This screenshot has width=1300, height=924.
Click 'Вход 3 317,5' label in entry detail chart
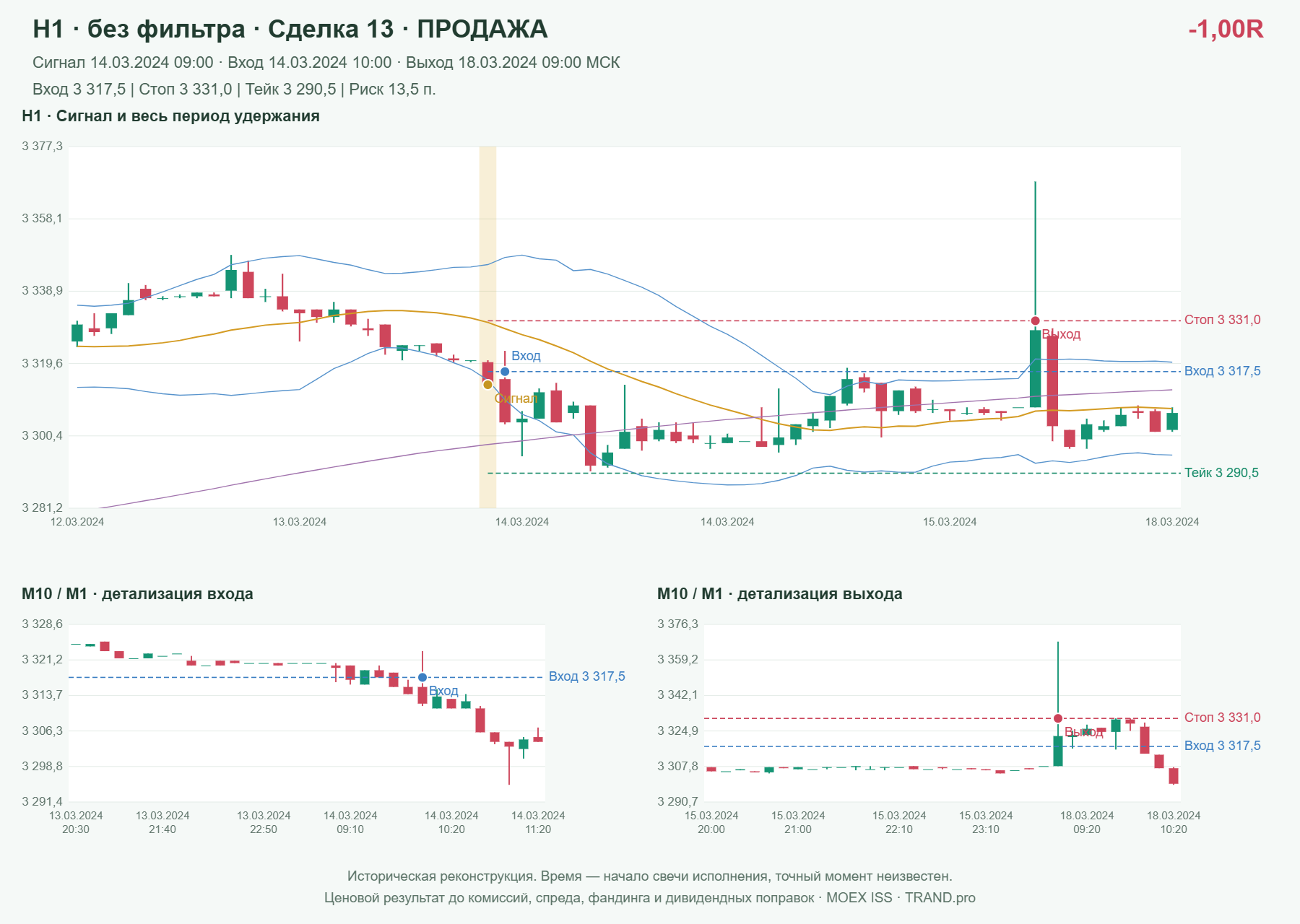click(586, 676)
